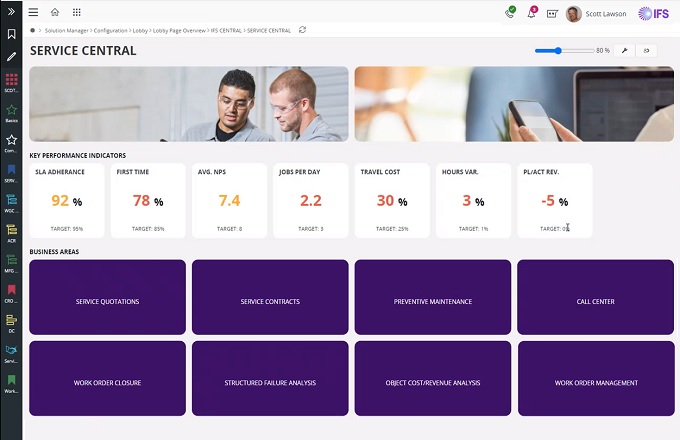
Task: Click the technicians banner image
Action: click(189, 104)
